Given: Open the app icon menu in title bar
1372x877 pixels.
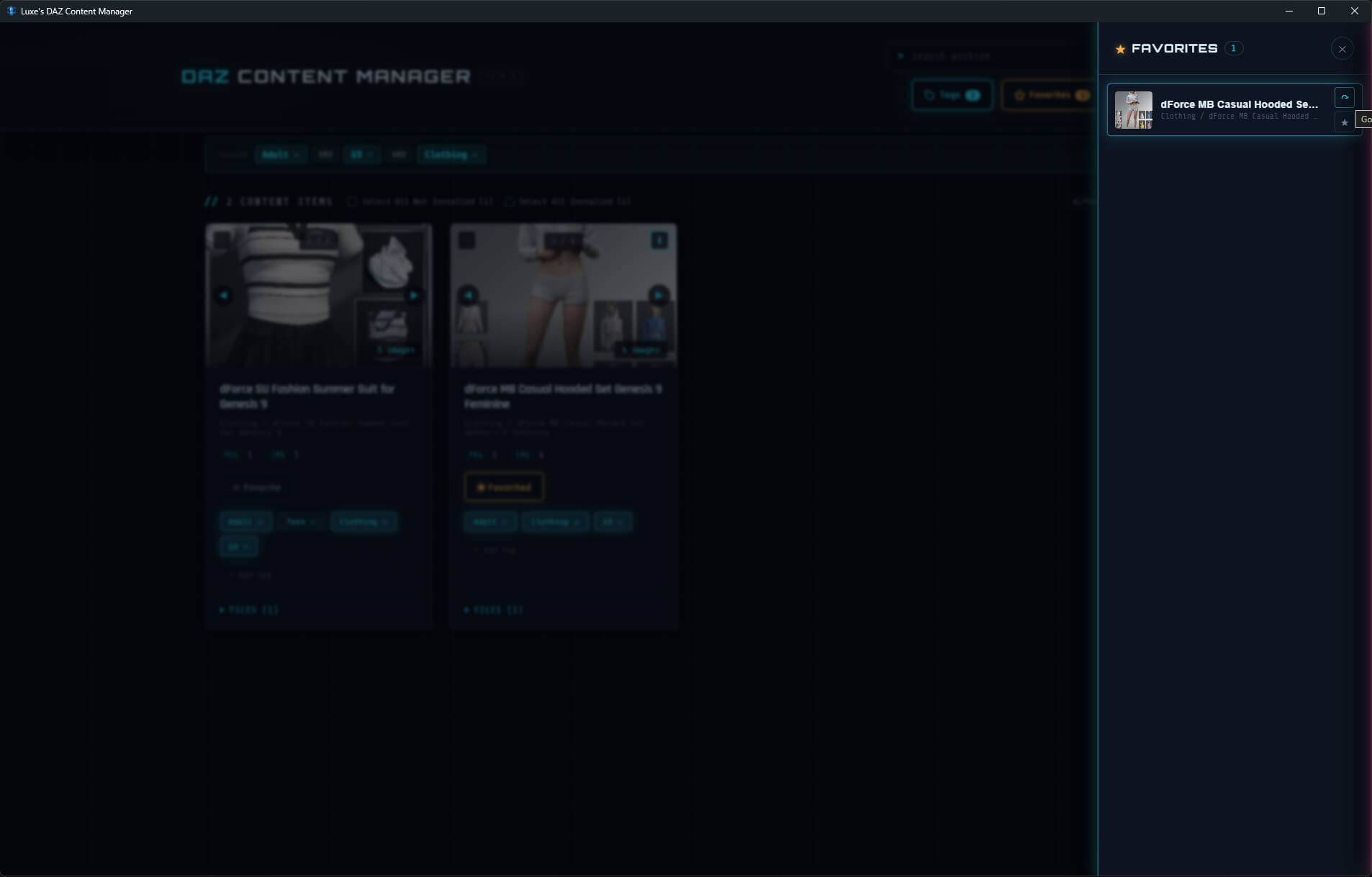Looking at the screenshot, I should click(x=11, y=11).
